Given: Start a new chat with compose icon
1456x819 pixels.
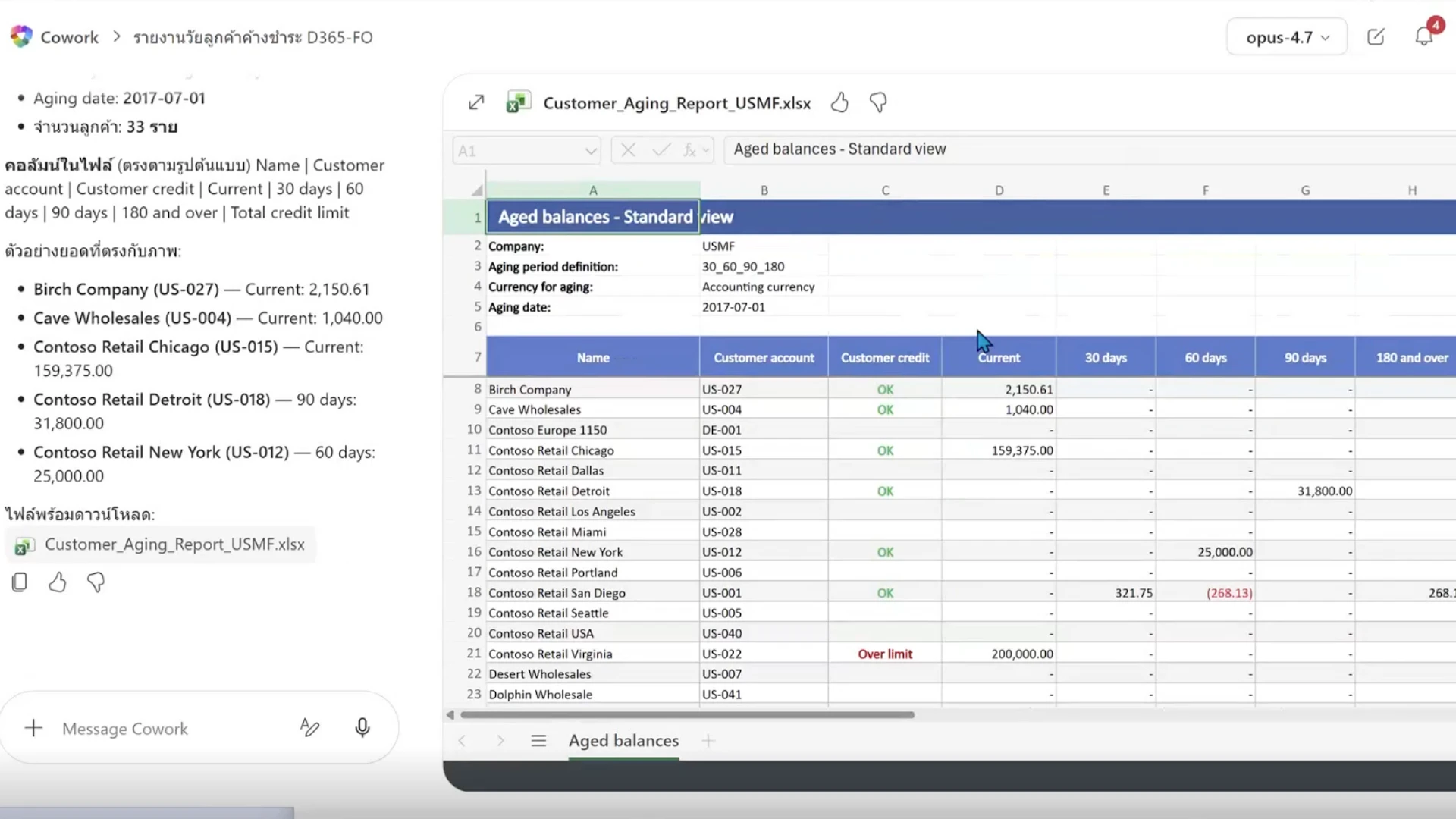Looking at the screenshot, I should tap(1376, 37).
